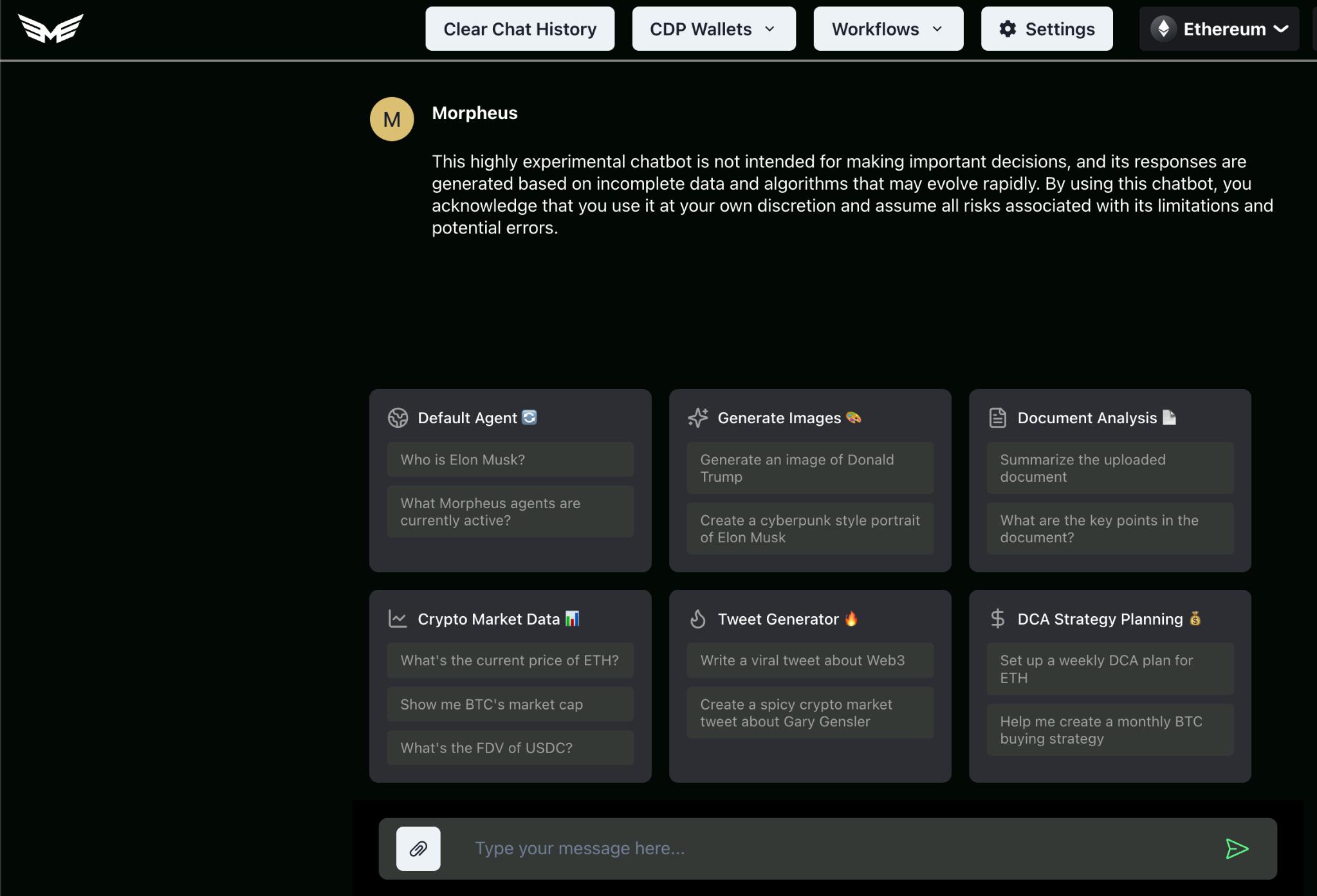Open the Ethereum network dropdown
Screen dimensions: 1317x896
[x=1220, y=28]
